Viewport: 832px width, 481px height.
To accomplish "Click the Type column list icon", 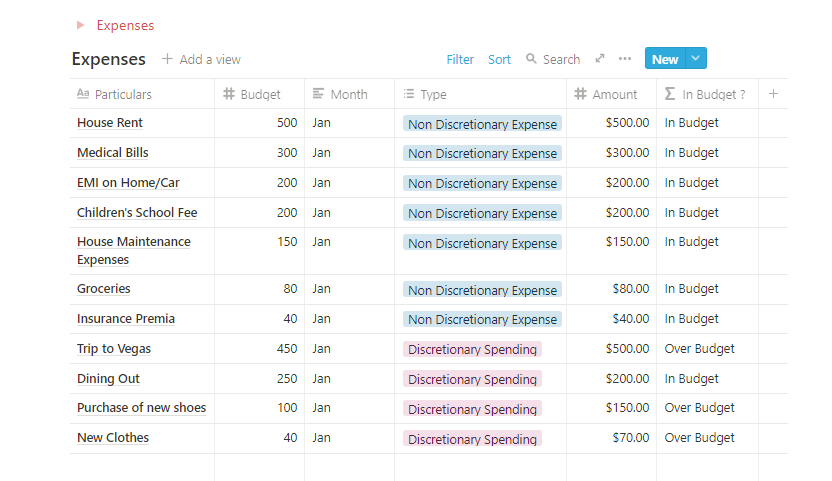I will pyautogui.click(x=409, y=94).
